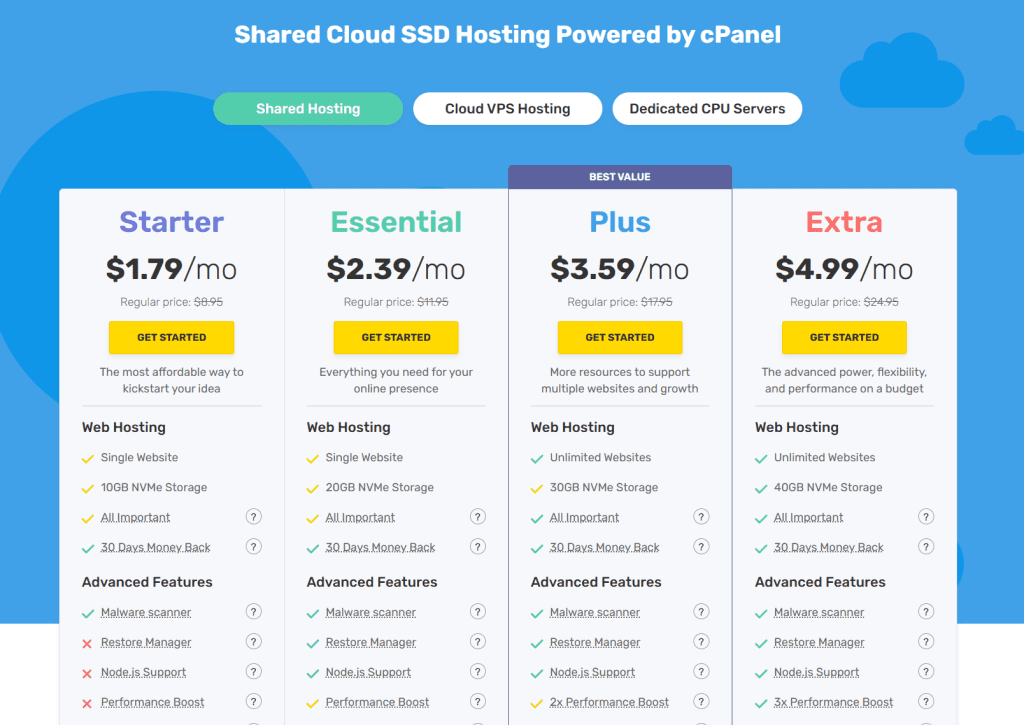Select the Shared Hosting tab
This screenshot has height=725, width=1024.
coord(308,108)
